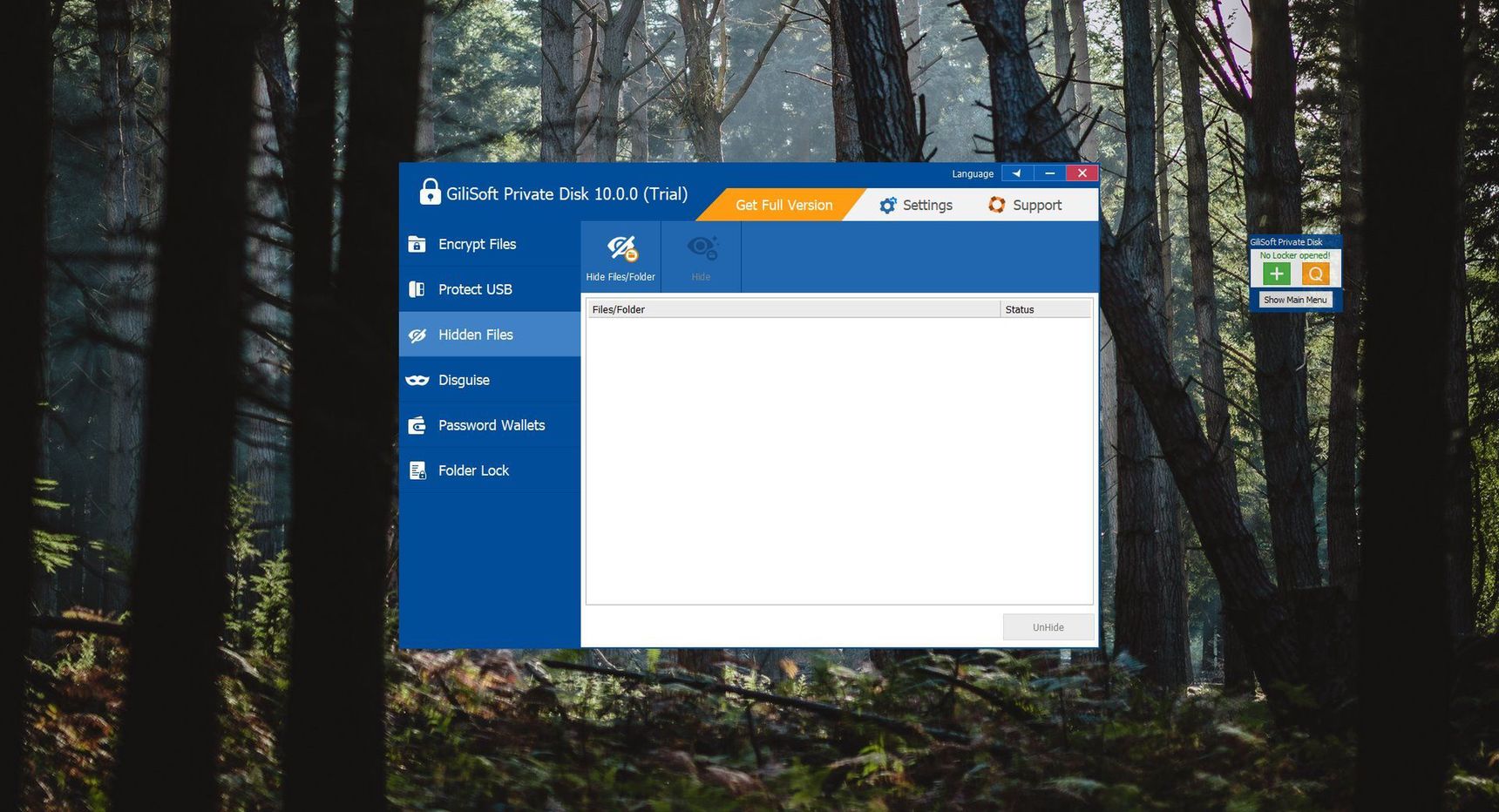
Task: Sort by Files/Folder column header
Action: pyautogui.click(x=793, y=309)
